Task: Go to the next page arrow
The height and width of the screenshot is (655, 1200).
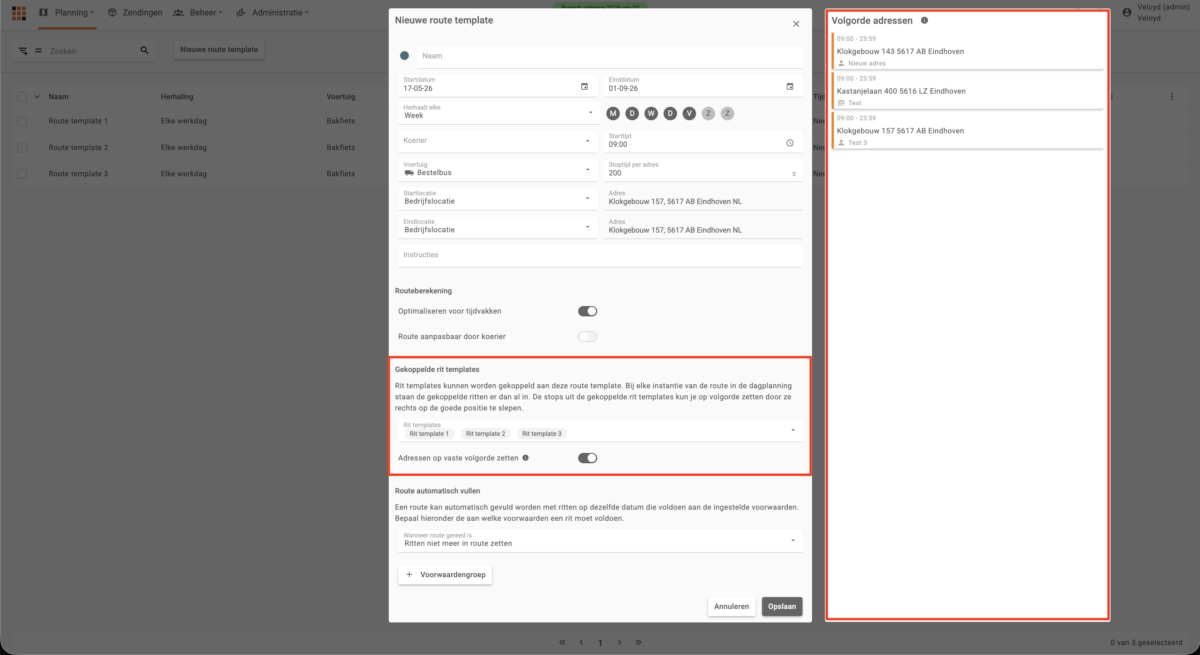Action: [619, 642]
